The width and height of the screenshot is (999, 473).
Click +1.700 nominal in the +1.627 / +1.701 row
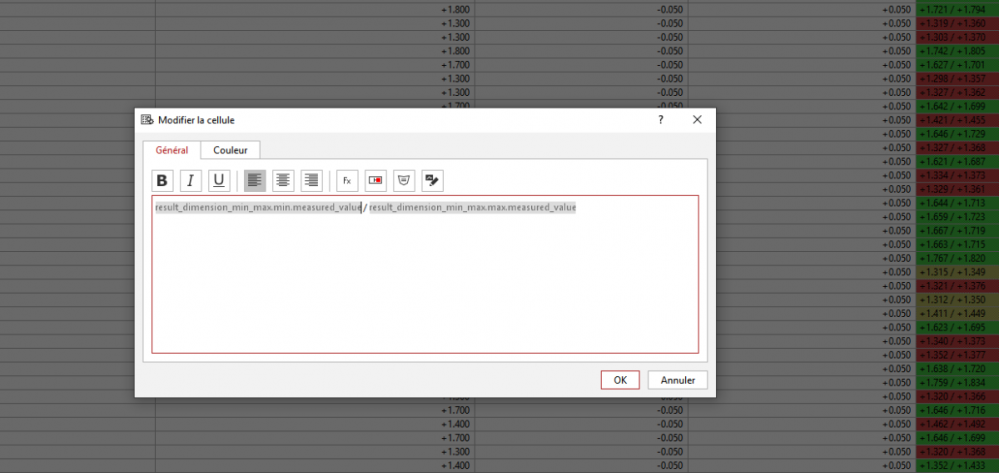pos(456,65)
